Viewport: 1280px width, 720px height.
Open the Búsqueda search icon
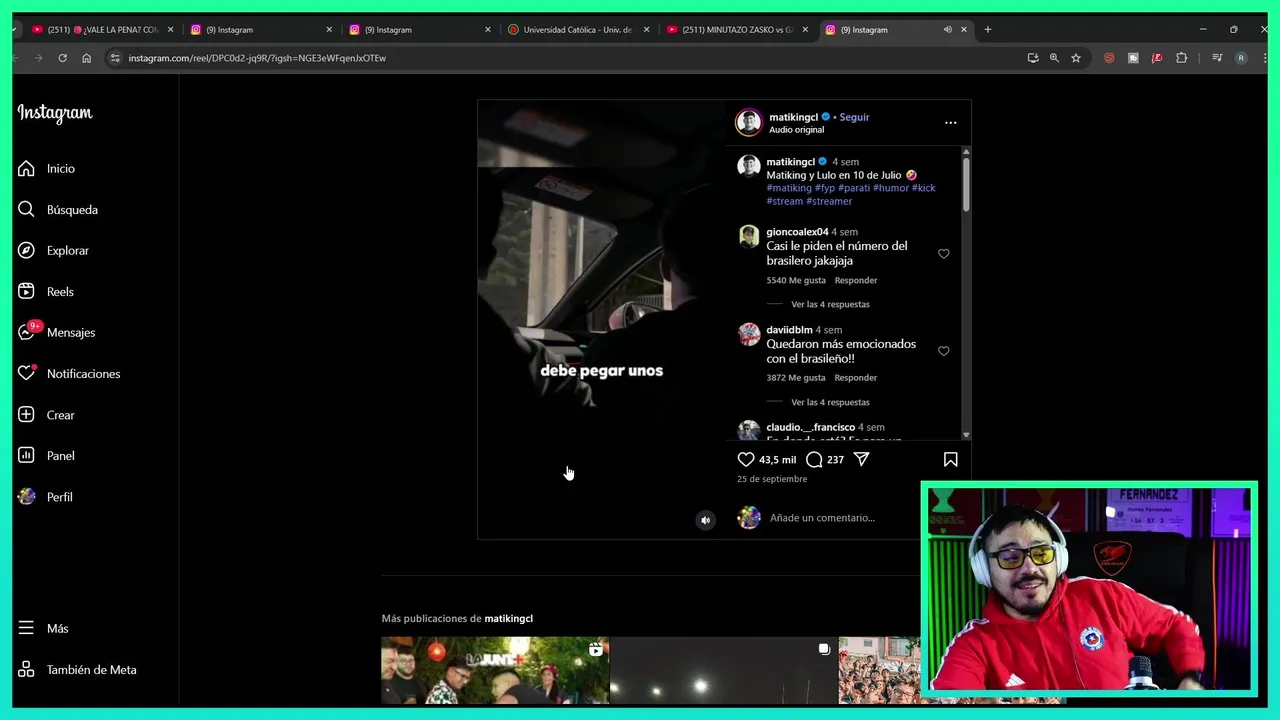coord(26,209)
